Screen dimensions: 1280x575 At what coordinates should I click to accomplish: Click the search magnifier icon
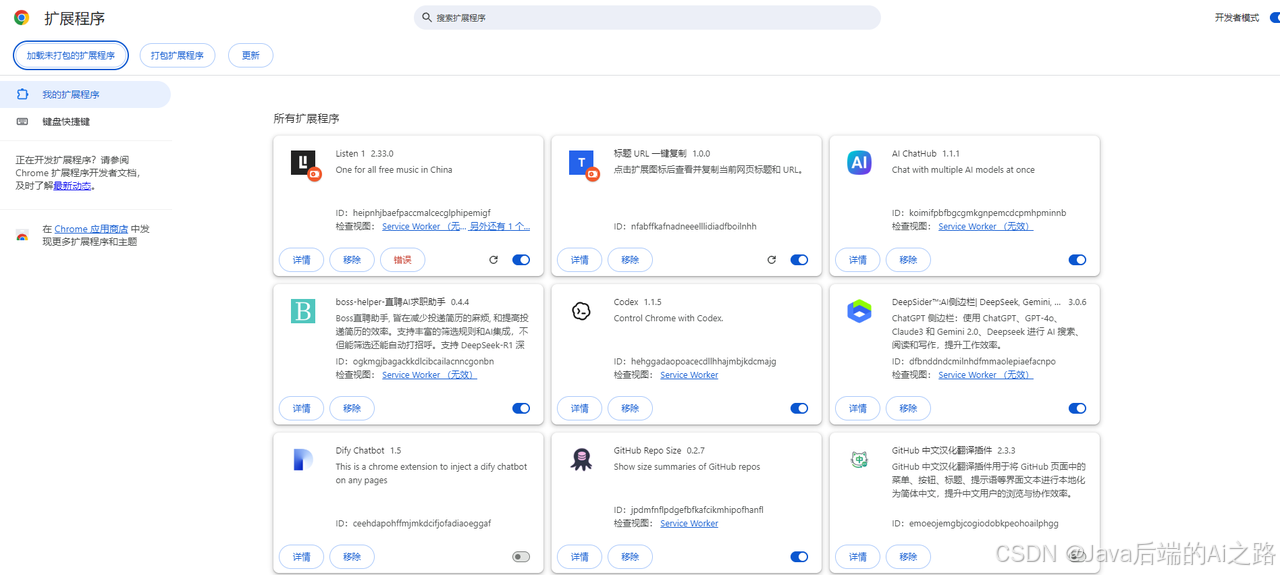pyautogui.click(x=427, y=18)
